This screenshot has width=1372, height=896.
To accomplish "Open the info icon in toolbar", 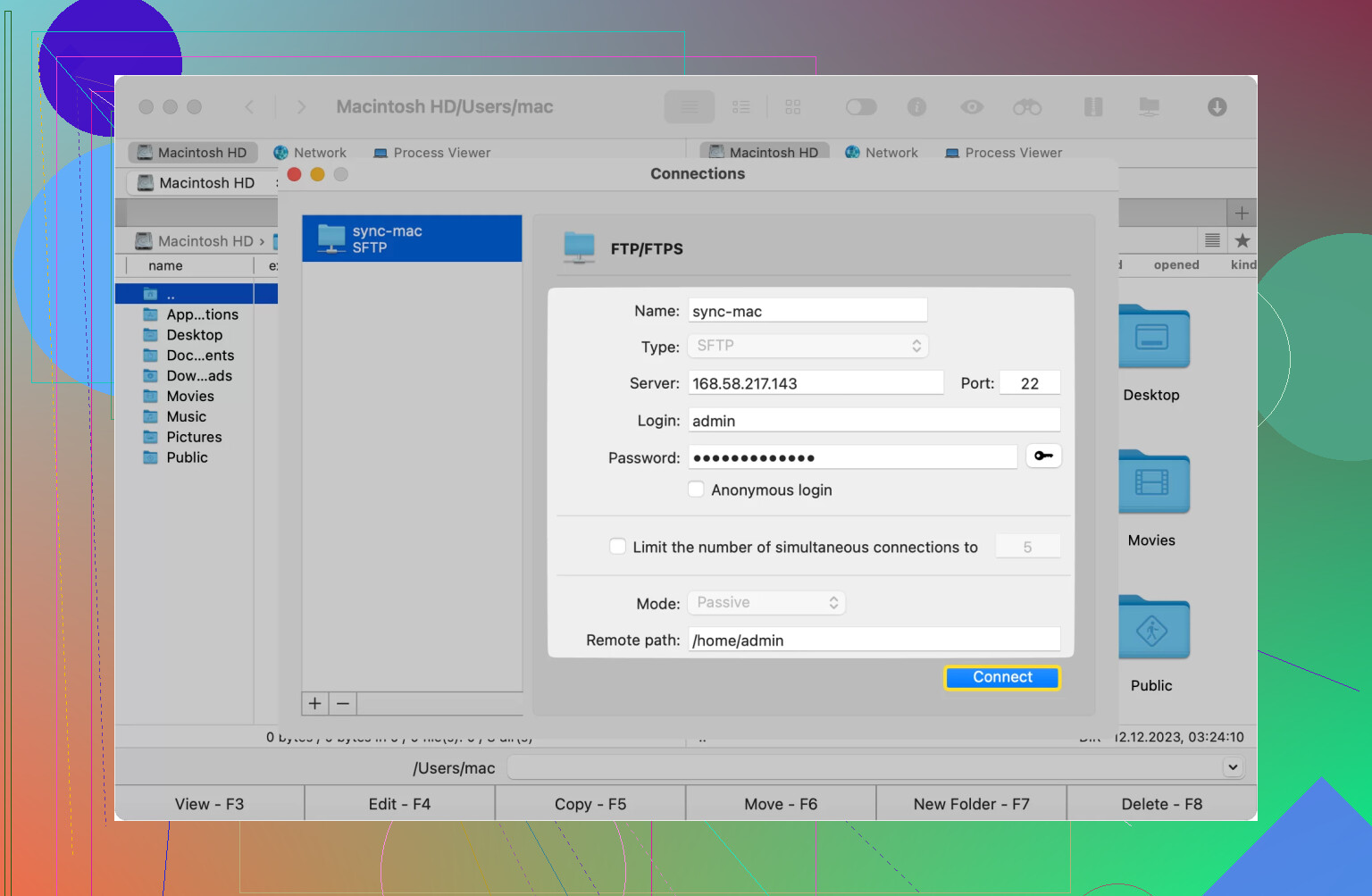I will click(916, 107).
